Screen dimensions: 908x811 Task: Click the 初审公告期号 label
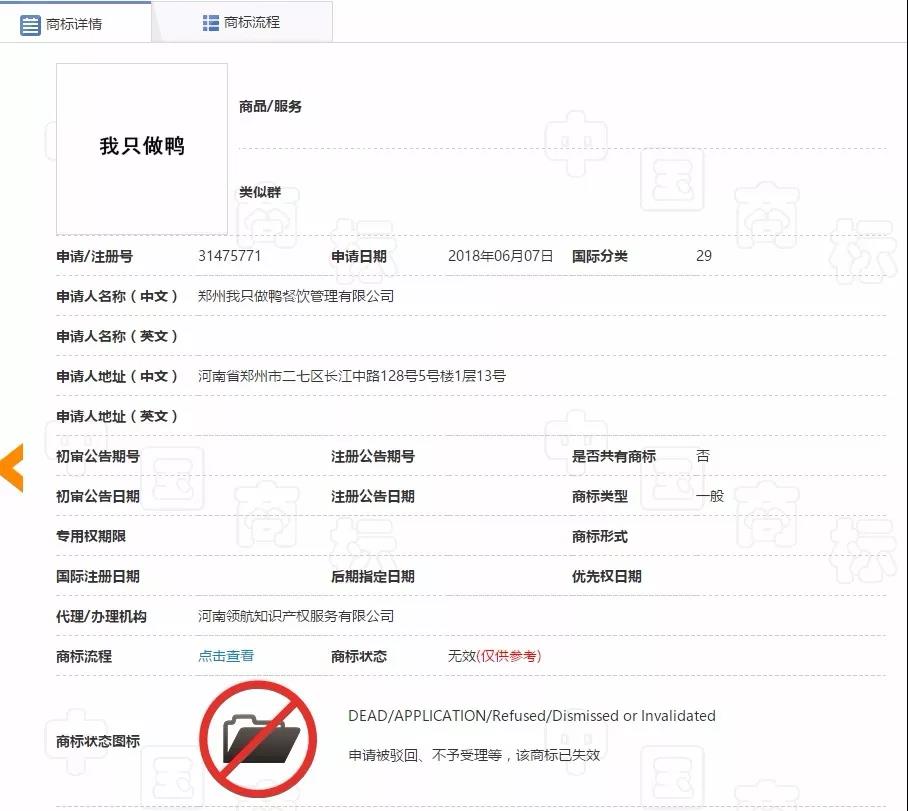pyautogui.click(x=98, y=456)
